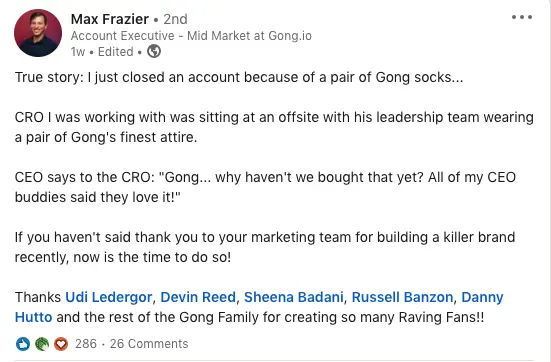Click the 'CEO says to the CRO' paragraph
The width and height of the screenshot is (551, 362).
265,187
